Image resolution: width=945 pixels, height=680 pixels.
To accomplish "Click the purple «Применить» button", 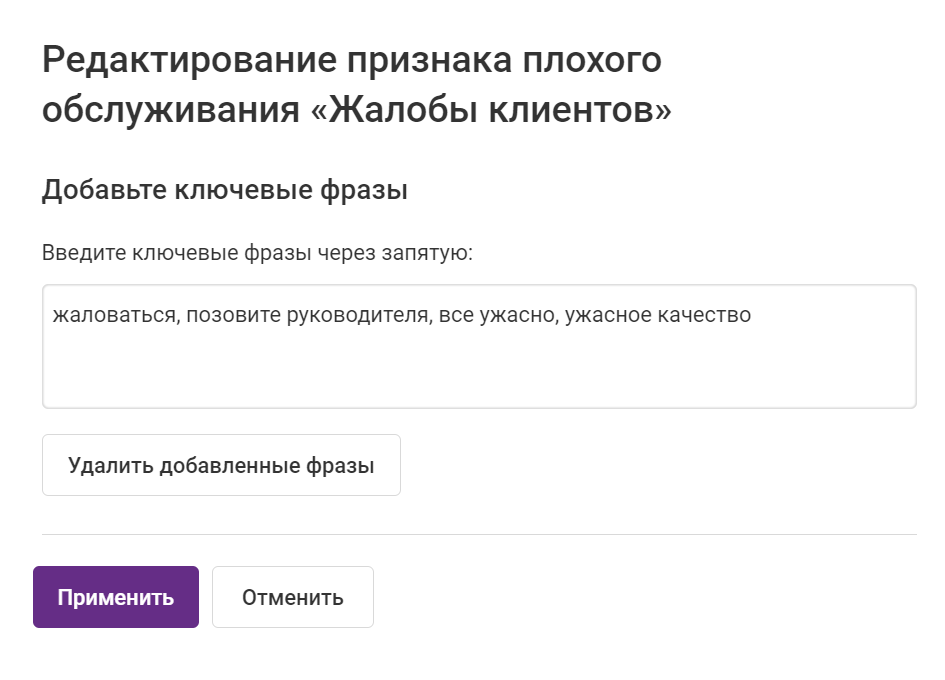I will pyautogui.click(x=116, y=597).
